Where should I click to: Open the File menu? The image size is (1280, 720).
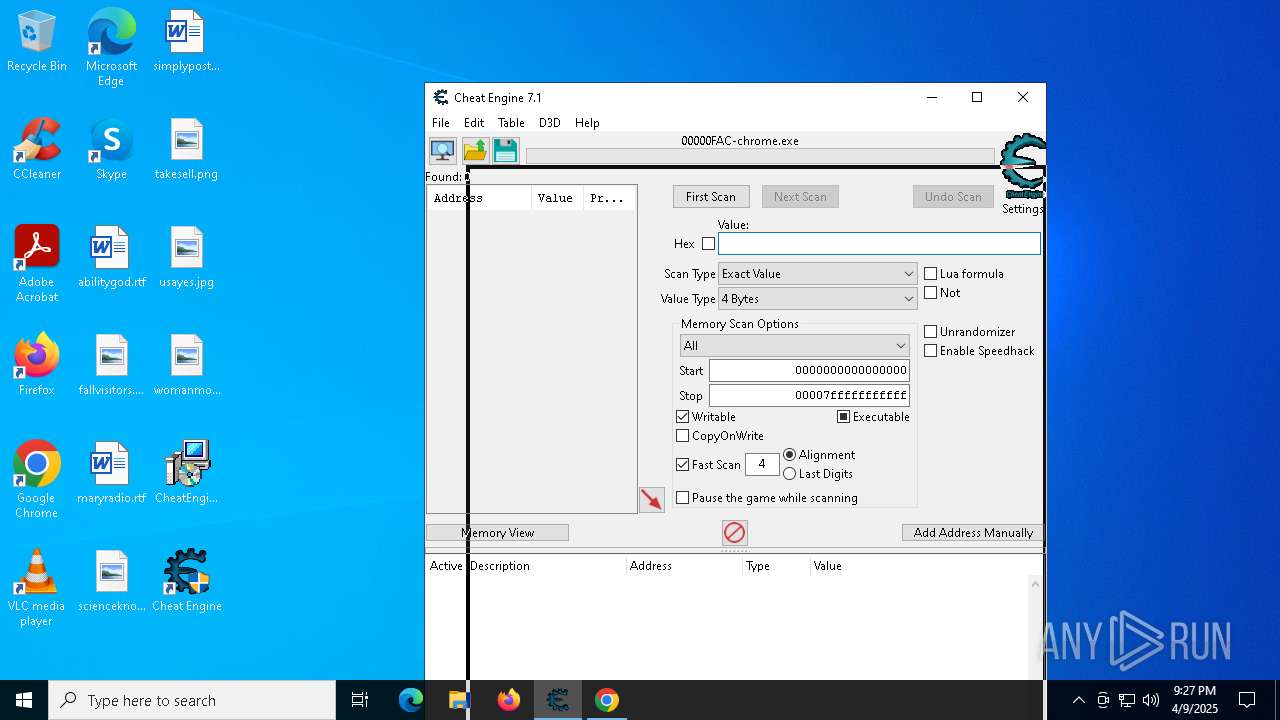pos(441,123)
